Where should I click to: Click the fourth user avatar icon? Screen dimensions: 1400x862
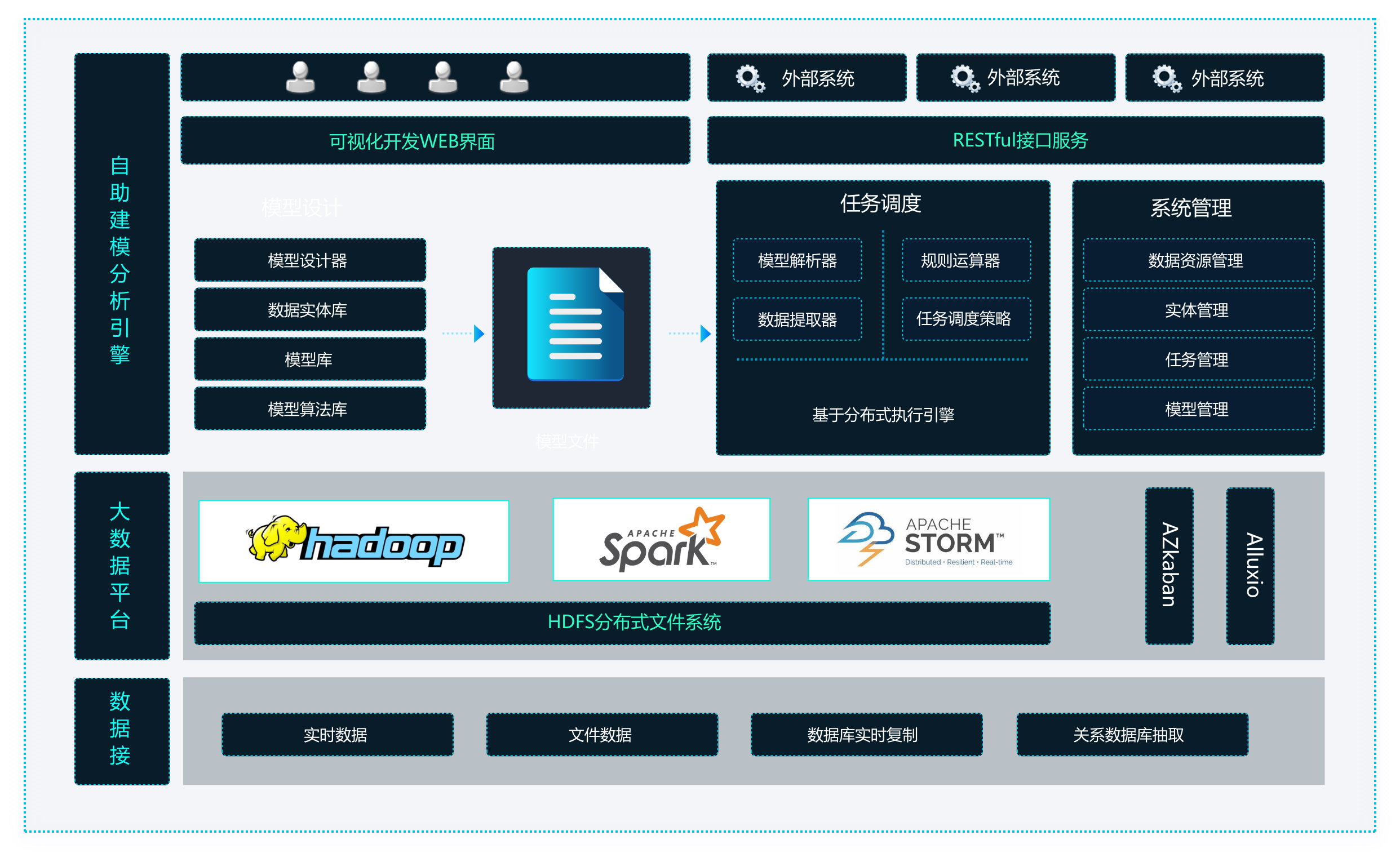[x=514, y=78]
